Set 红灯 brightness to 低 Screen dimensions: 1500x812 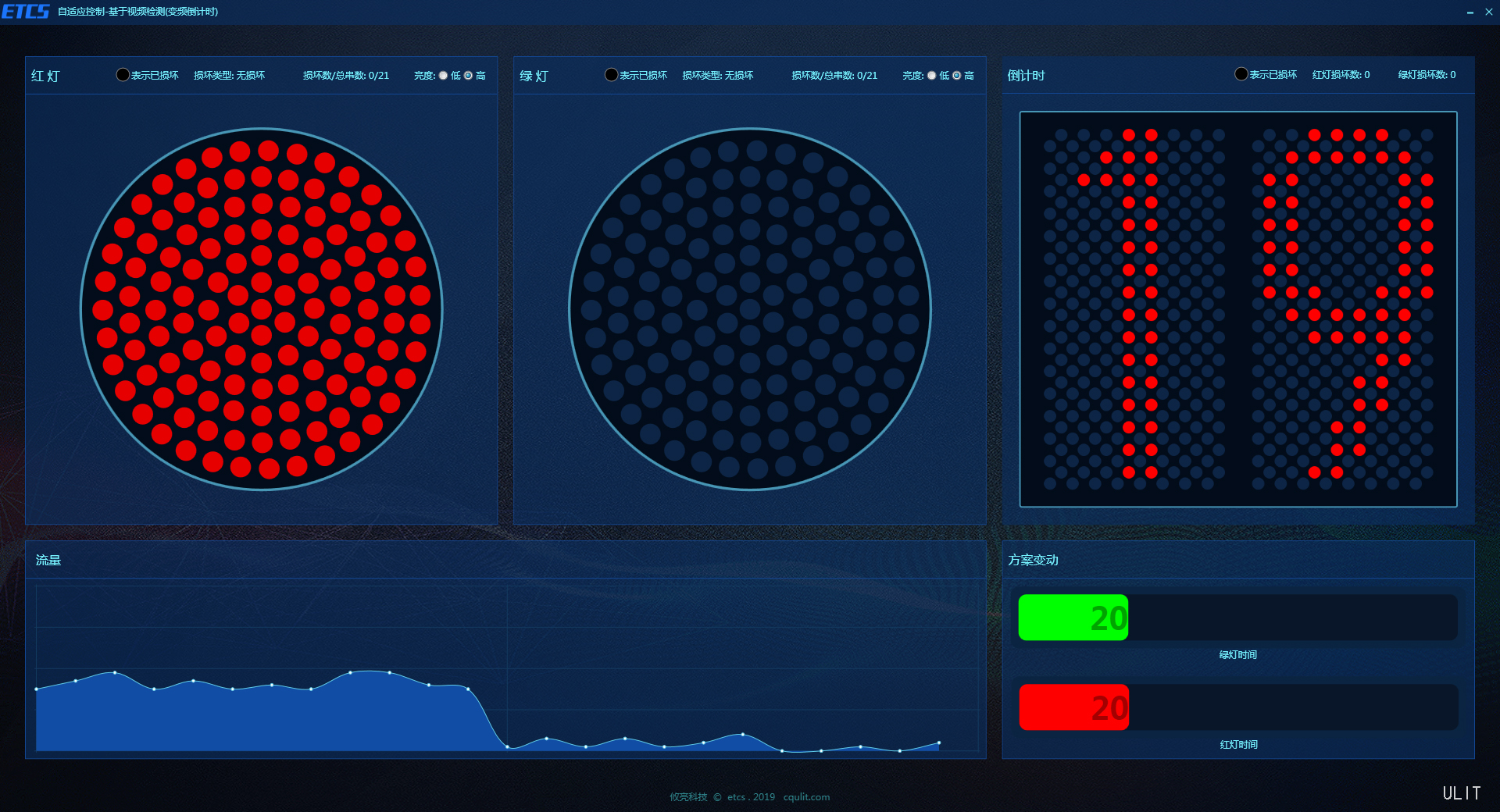[444, 76]
